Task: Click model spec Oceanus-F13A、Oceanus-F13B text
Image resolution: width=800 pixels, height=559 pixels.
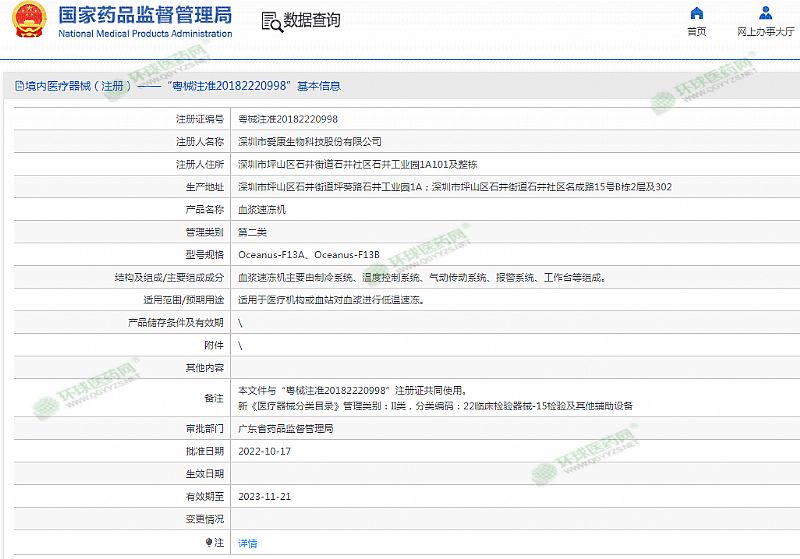Action: click(308, 255)
